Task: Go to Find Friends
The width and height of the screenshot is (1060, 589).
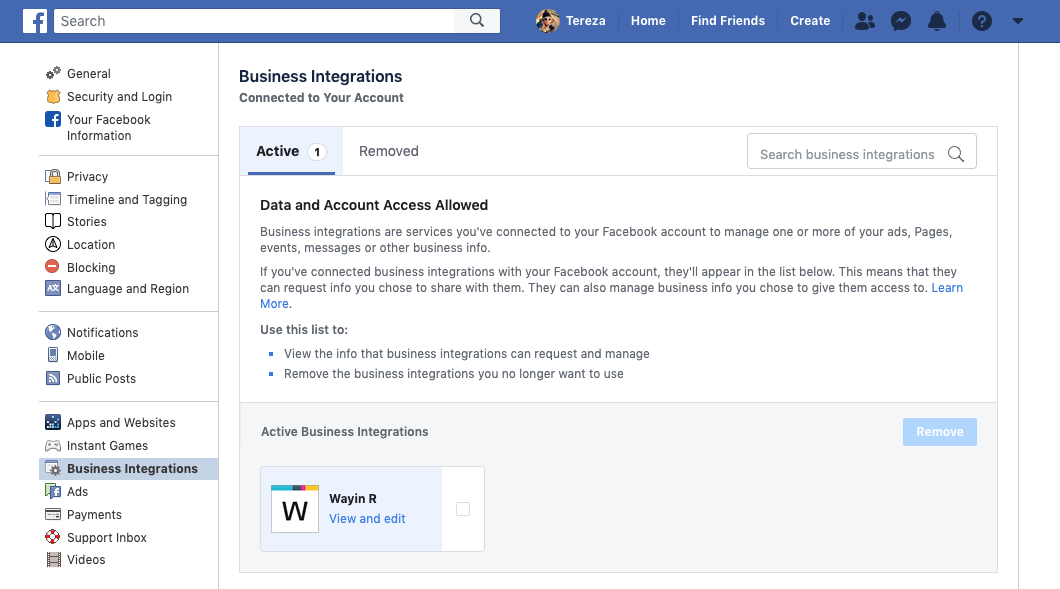Action: 728,21
